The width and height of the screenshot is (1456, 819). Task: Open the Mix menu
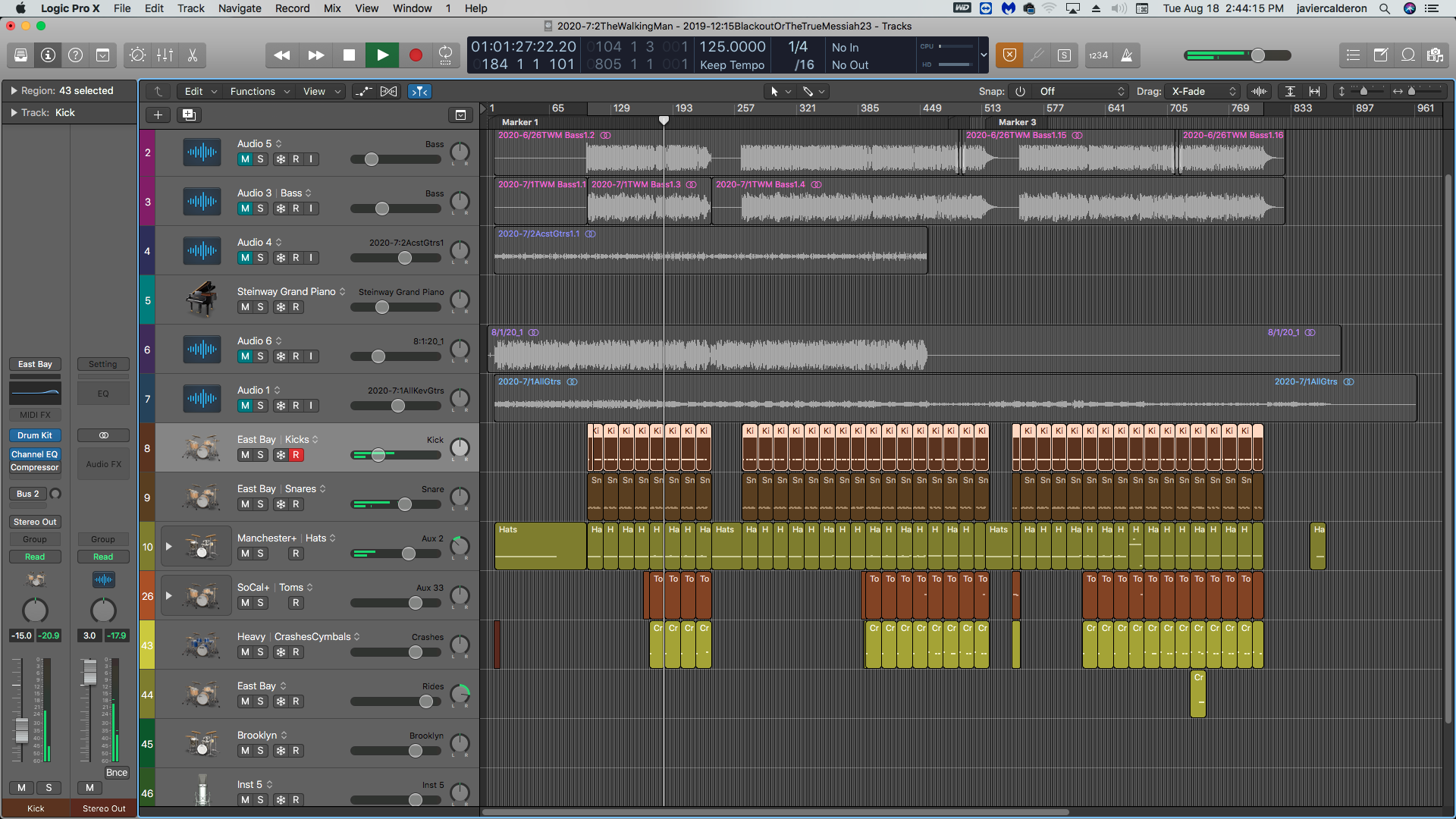pyautogui.click(x=331, y=8)
